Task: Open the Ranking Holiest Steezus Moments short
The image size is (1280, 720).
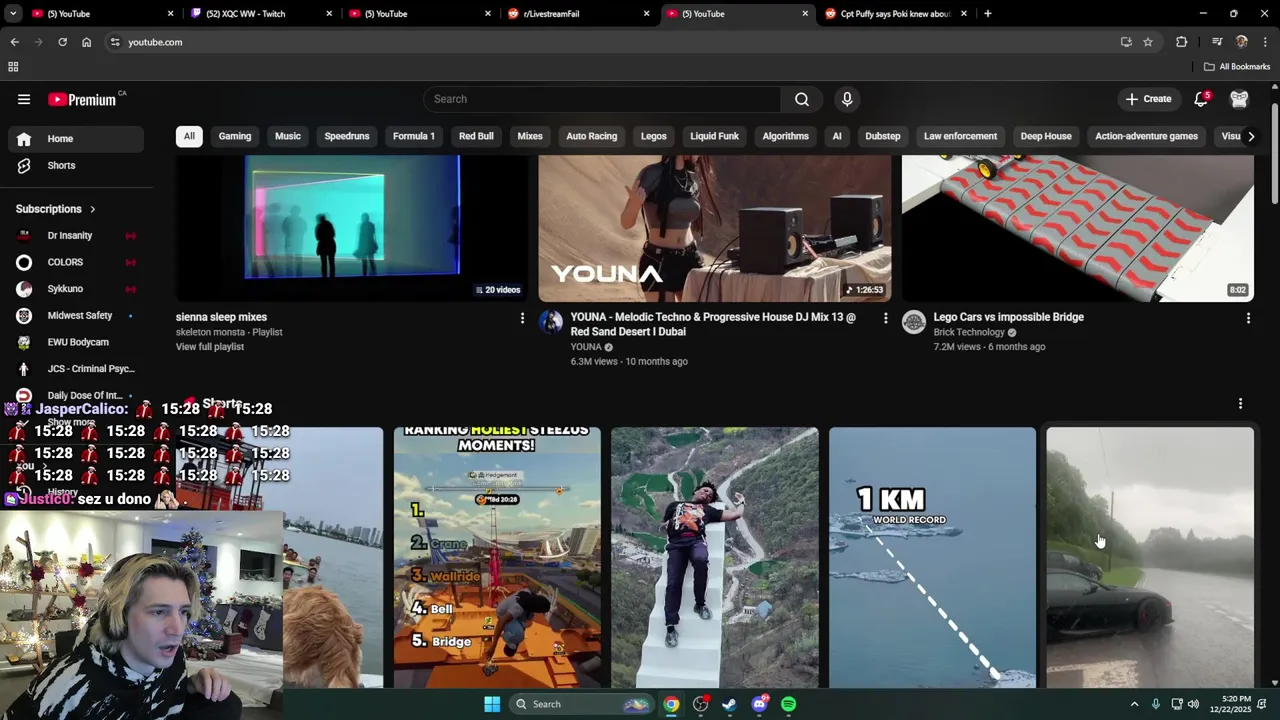Action: pyautogui.click(x=497, y=557)
